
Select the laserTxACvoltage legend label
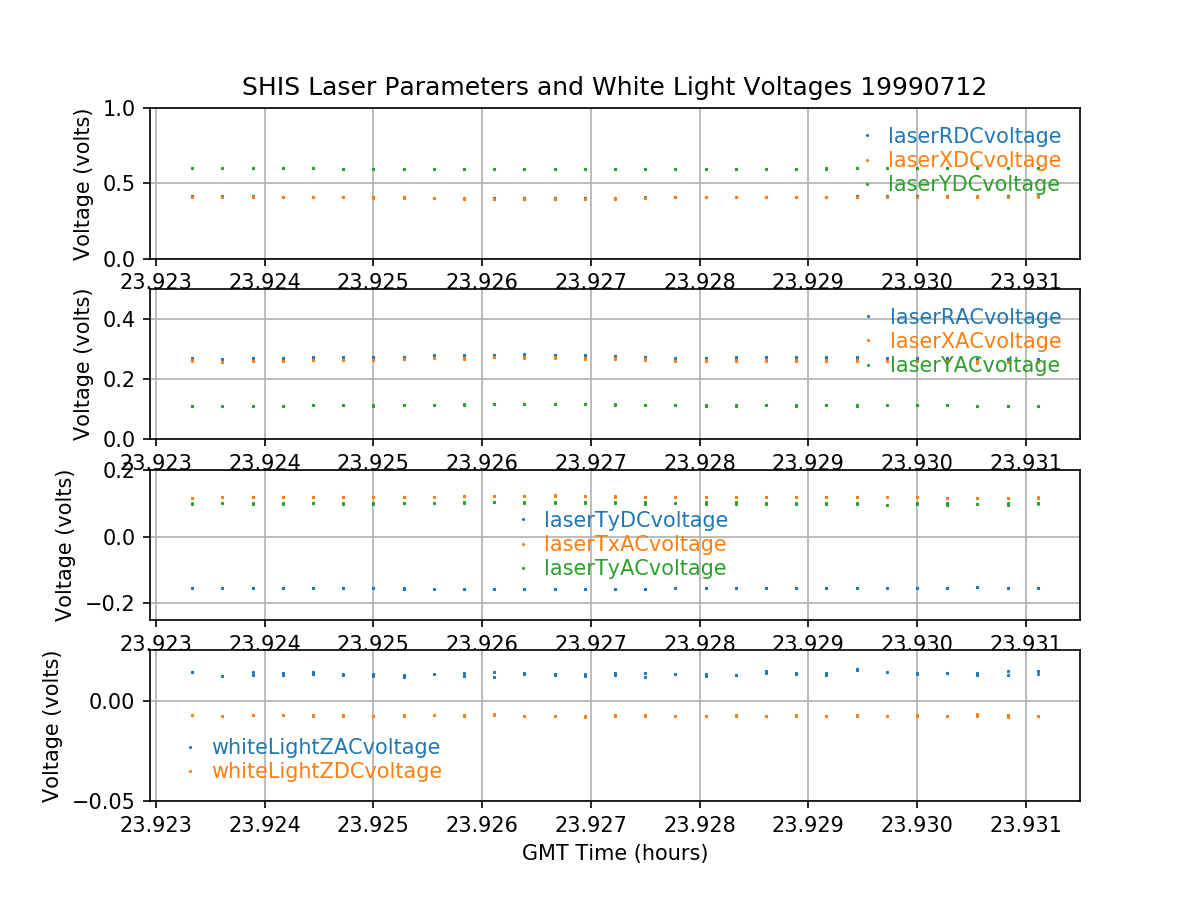tap(635, 544)
